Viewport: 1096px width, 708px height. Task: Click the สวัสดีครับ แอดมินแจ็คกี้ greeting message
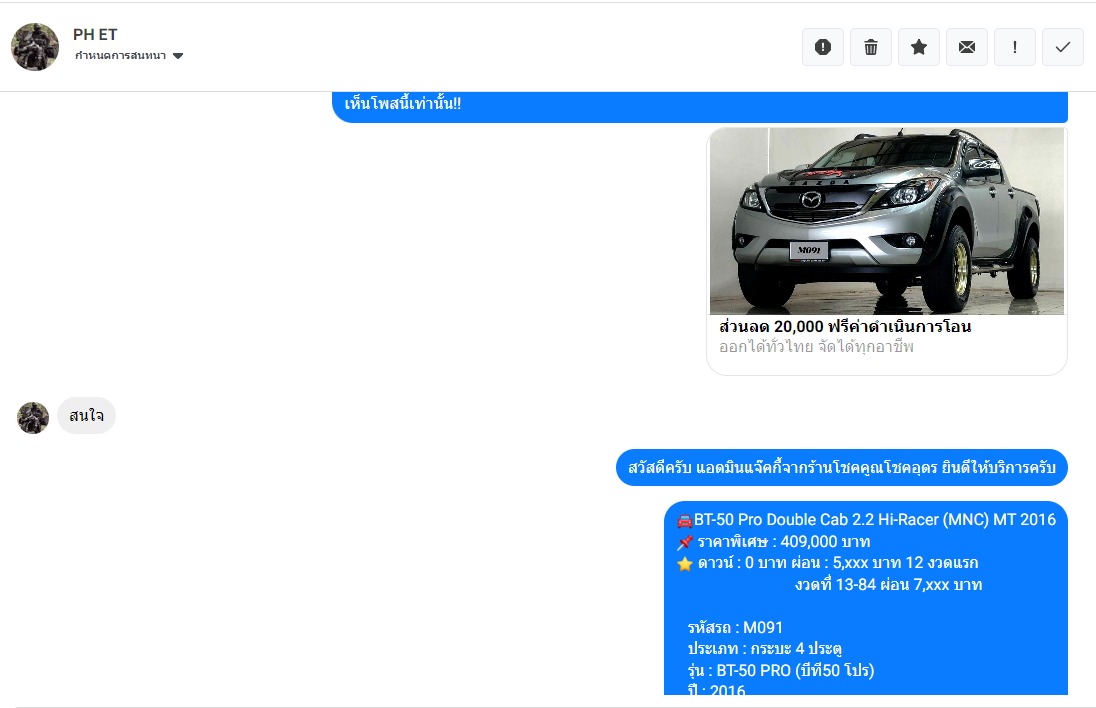(842, 468)
